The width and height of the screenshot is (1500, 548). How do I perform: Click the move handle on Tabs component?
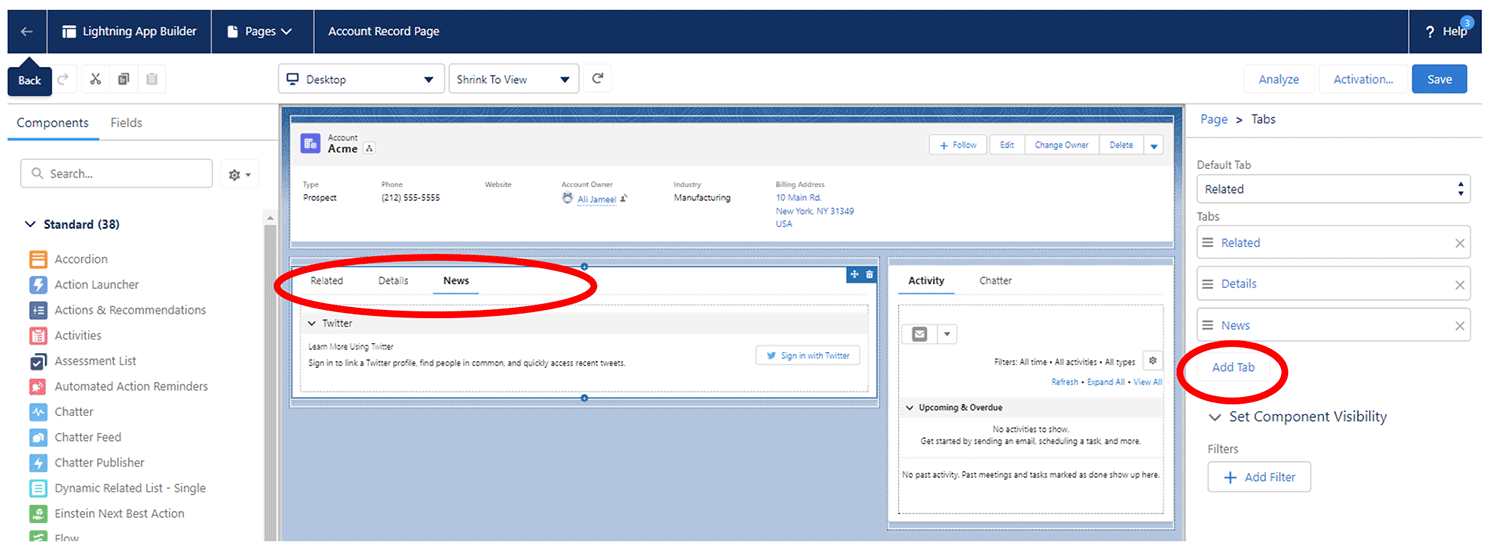click(854, 274)
